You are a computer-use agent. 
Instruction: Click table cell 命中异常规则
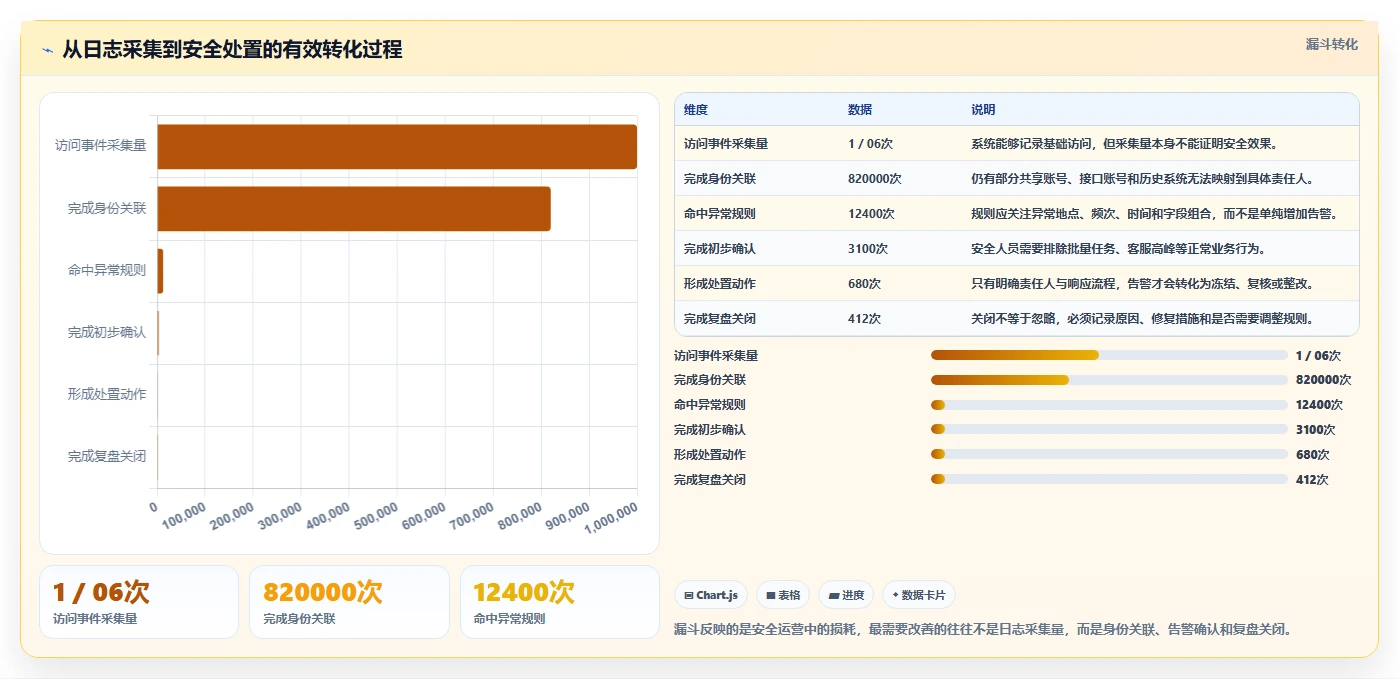click(720, 214)
